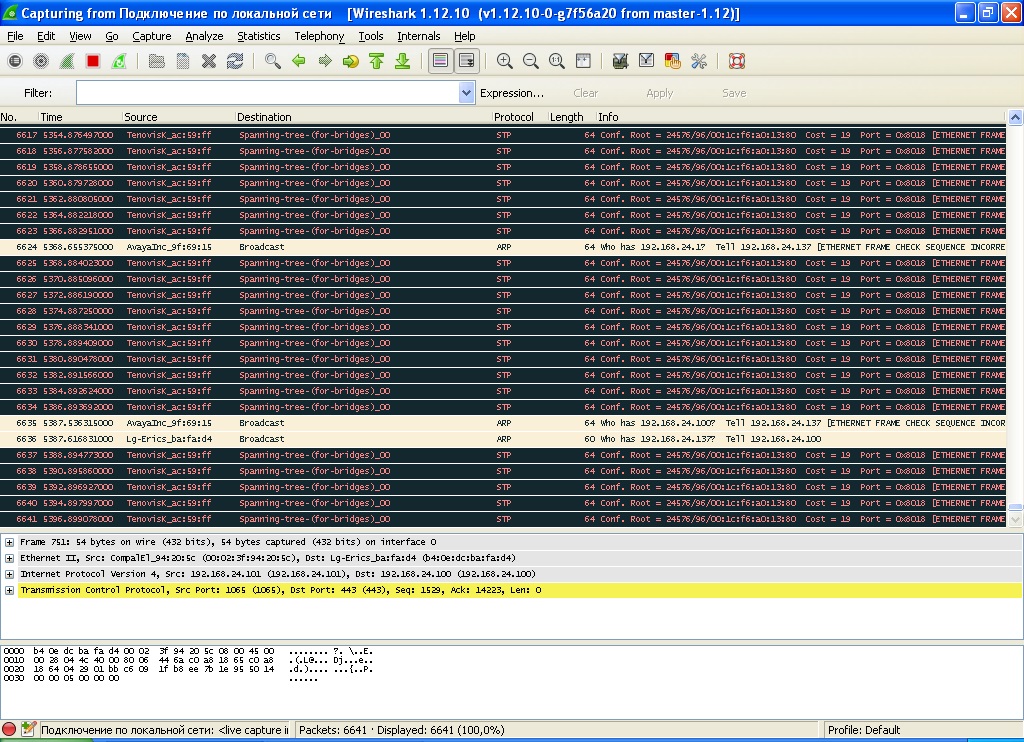Click the expert info status indicator
This screenshot has width=1024, height=742.
point(10,730)
